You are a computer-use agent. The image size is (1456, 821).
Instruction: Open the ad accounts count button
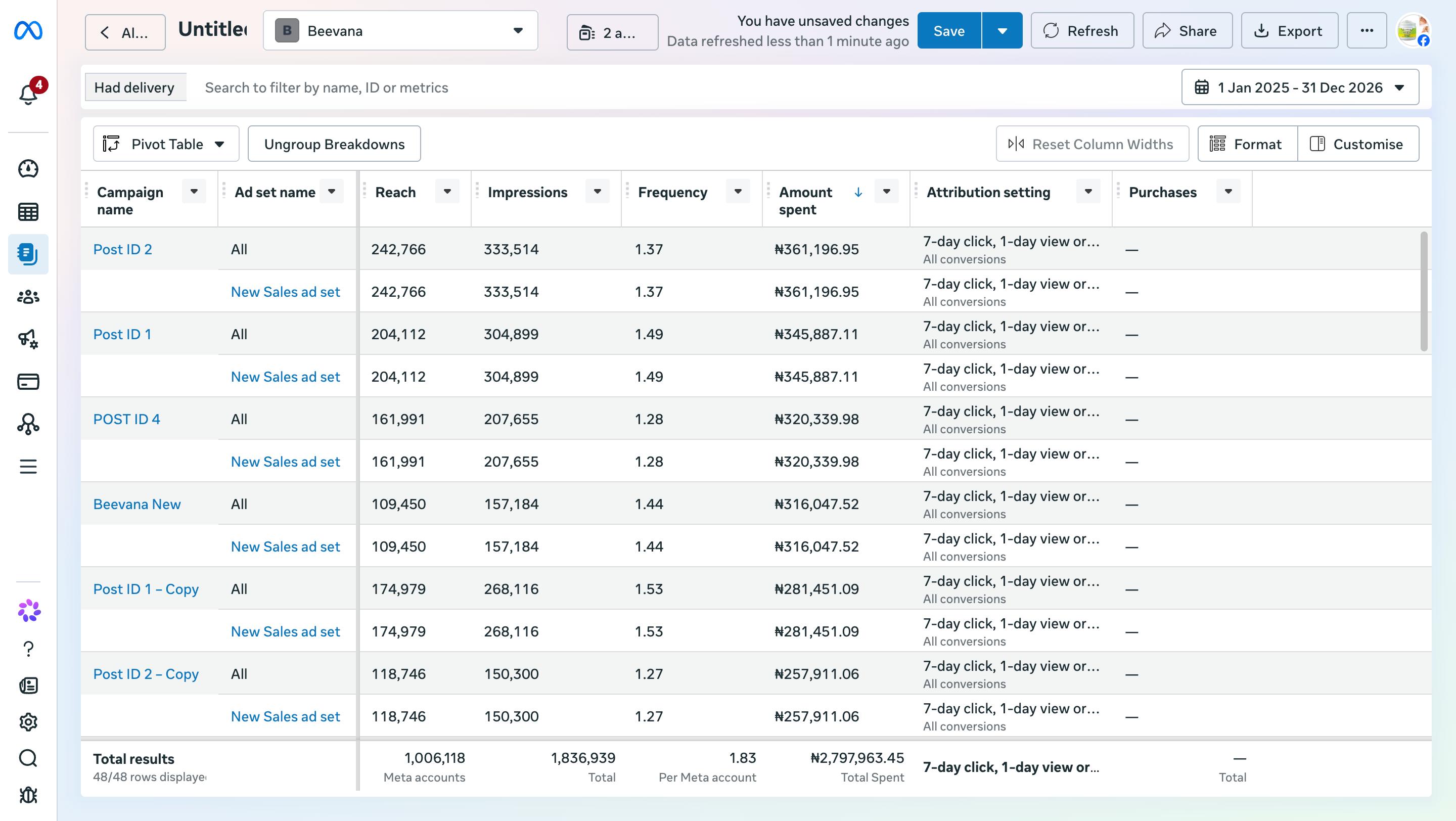[612, 32]
